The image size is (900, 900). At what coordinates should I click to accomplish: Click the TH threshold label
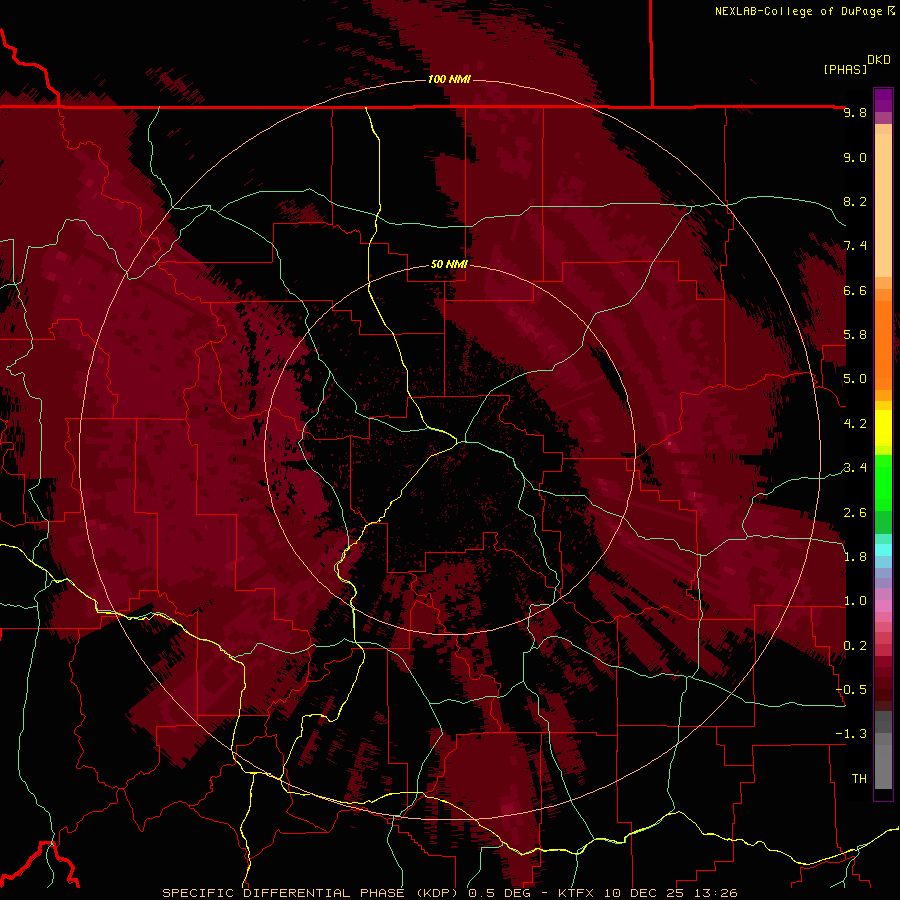(859, 779)
